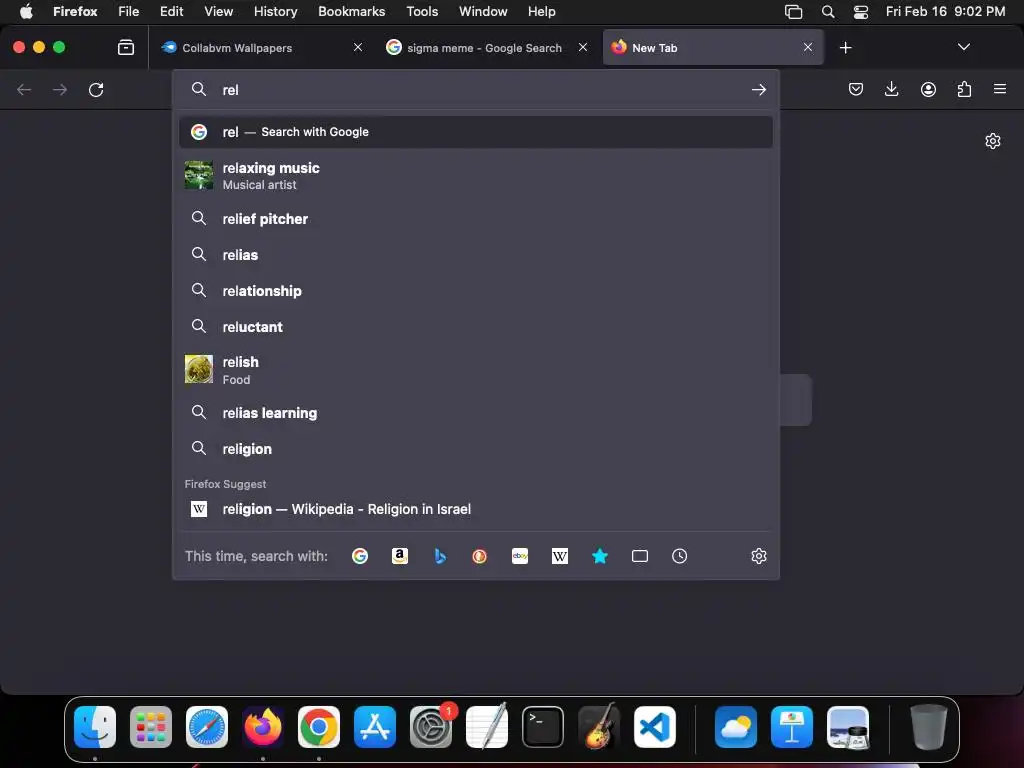Select the 'relaxing music' suggestion

[475, 175]
